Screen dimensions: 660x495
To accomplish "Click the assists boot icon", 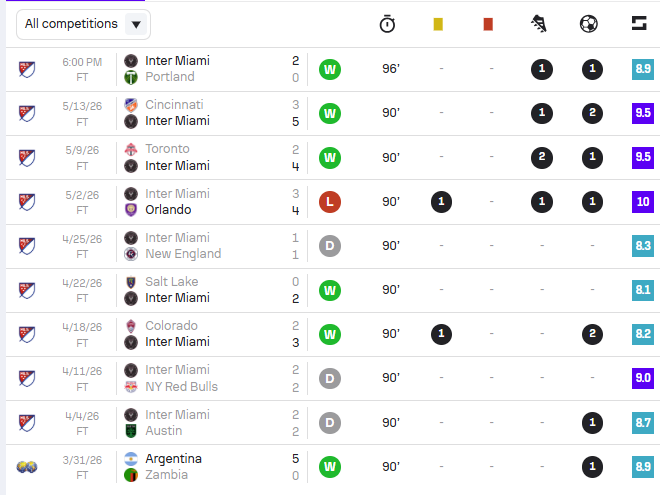I will (x=538, y=24).
